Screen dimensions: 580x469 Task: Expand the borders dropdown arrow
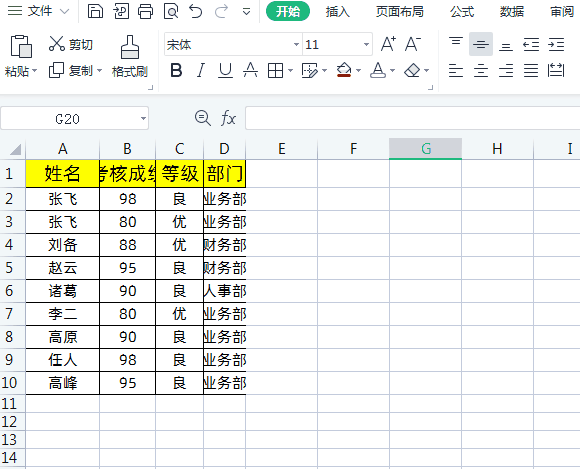pyautogui.click(x=290, y=70)
